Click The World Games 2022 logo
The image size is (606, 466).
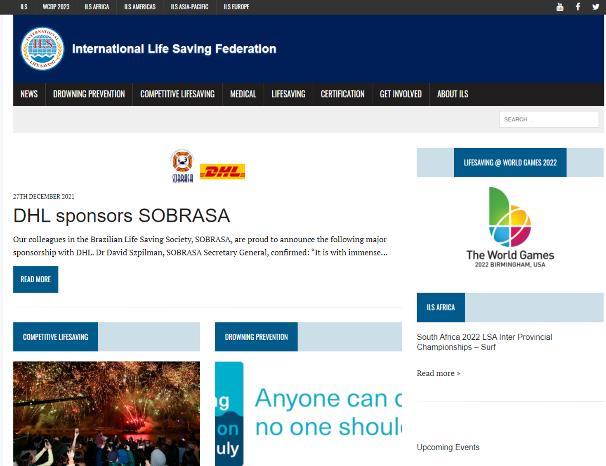510,227
